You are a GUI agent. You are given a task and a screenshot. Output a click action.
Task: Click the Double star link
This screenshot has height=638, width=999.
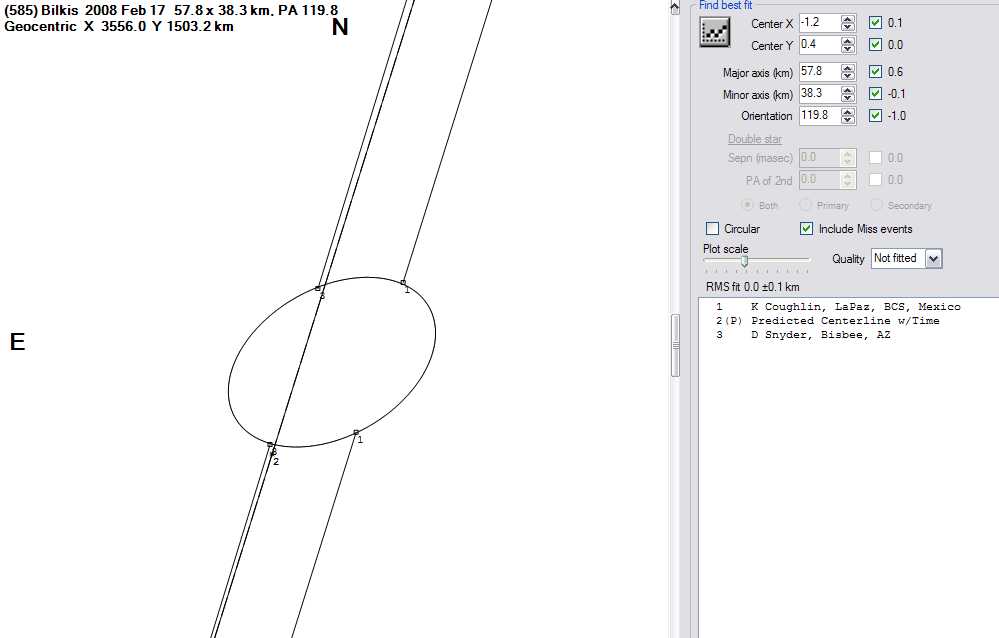(755, 139)
